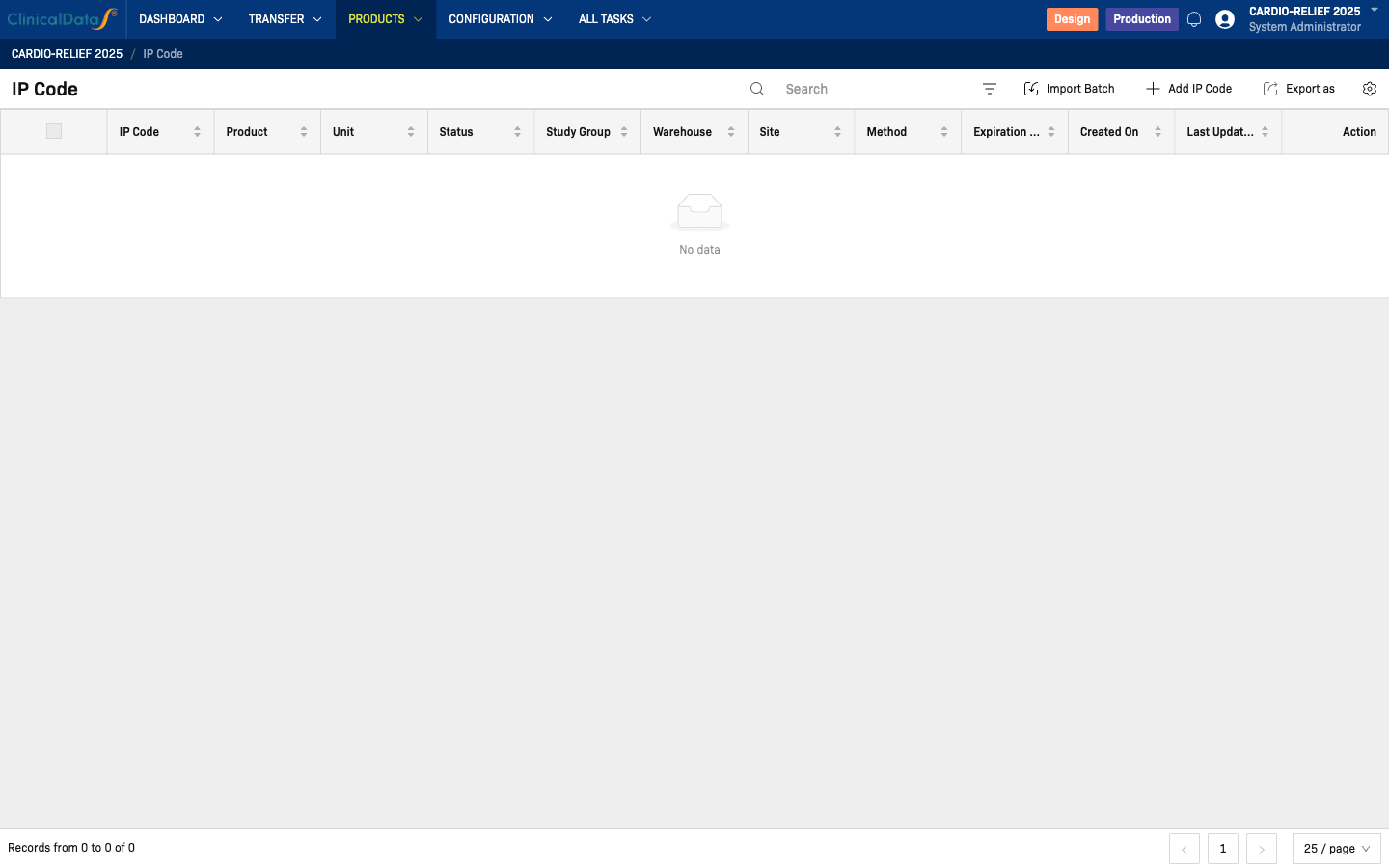Click the ClinicalData logo
The height and width of the screenshot is (868, 1389).
[62, 19]
